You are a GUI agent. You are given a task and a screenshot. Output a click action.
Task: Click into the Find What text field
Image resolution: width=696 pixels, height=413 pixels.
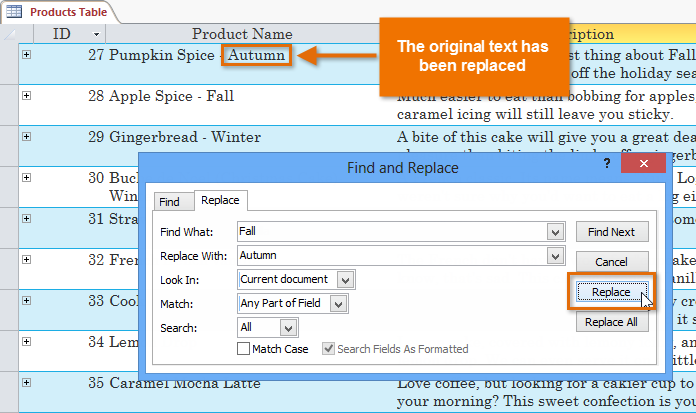click(392, 232)
